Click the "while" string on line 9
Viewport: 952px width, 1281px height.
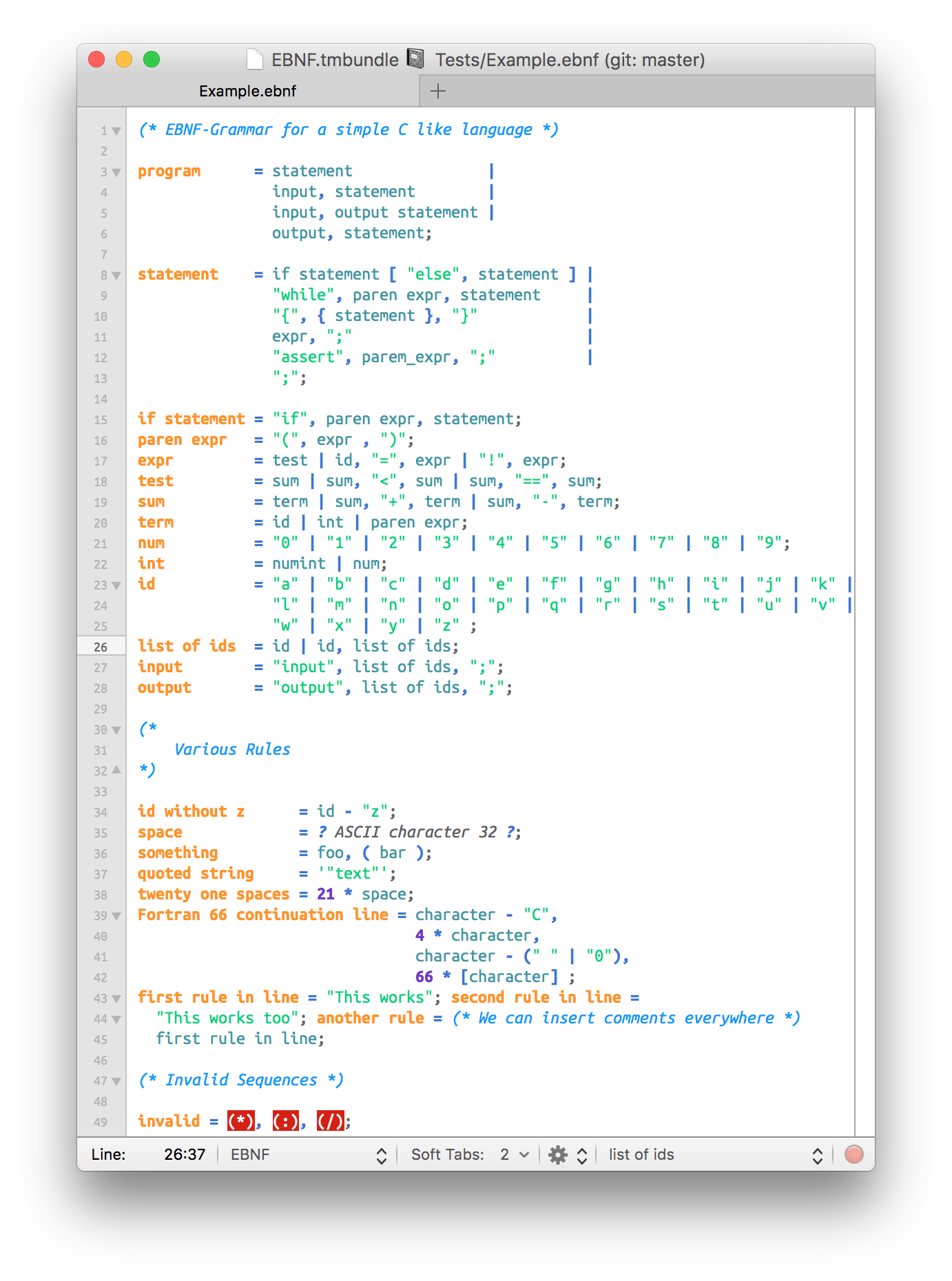(303, 295)
